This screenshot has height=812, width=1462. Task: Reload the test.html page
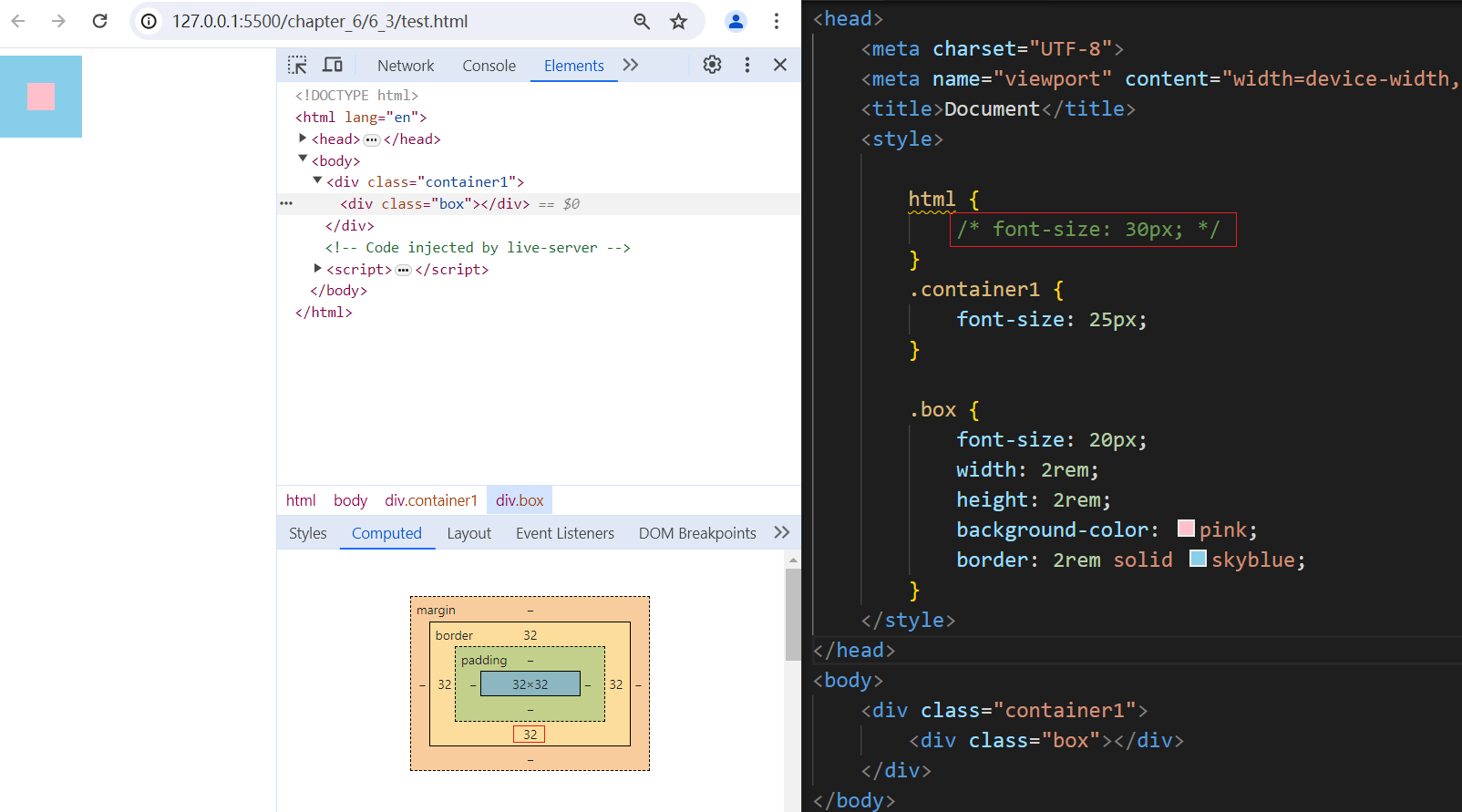point(100,21)
